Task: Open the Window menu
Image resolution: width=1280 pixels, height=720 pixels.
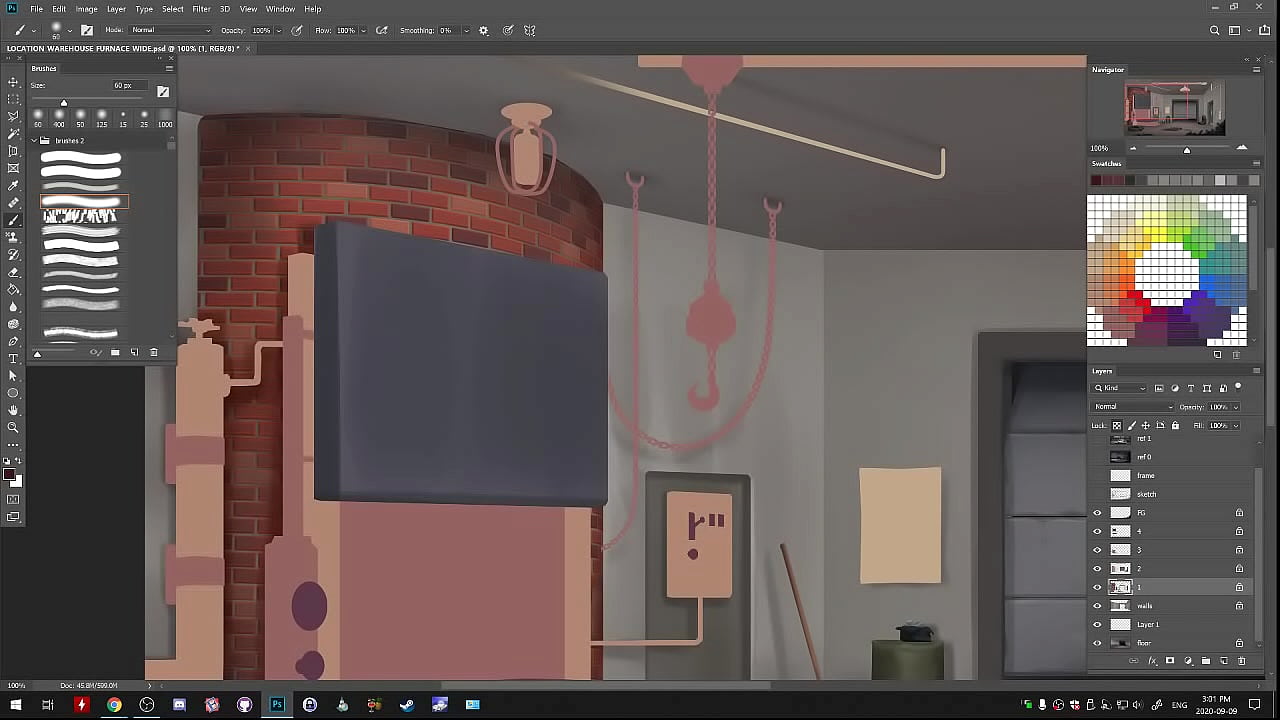Action: (280, 9)
